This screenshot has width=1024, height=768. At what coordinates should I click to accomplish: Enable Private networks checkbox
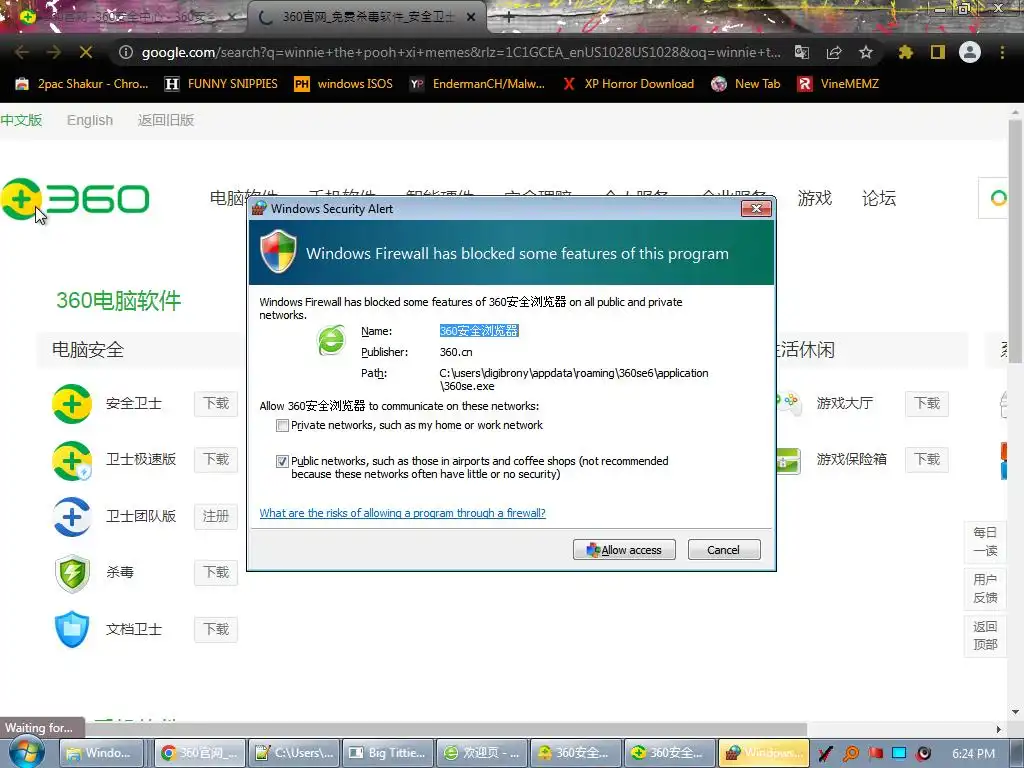click(282, 426)
